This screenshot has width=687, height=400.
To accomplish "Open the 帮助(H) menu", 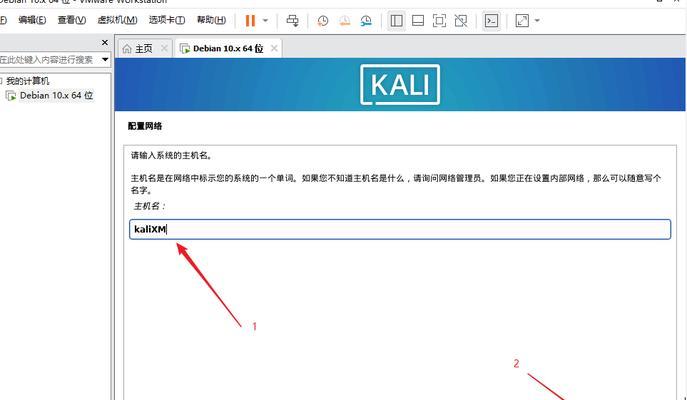I will point(211,20).
